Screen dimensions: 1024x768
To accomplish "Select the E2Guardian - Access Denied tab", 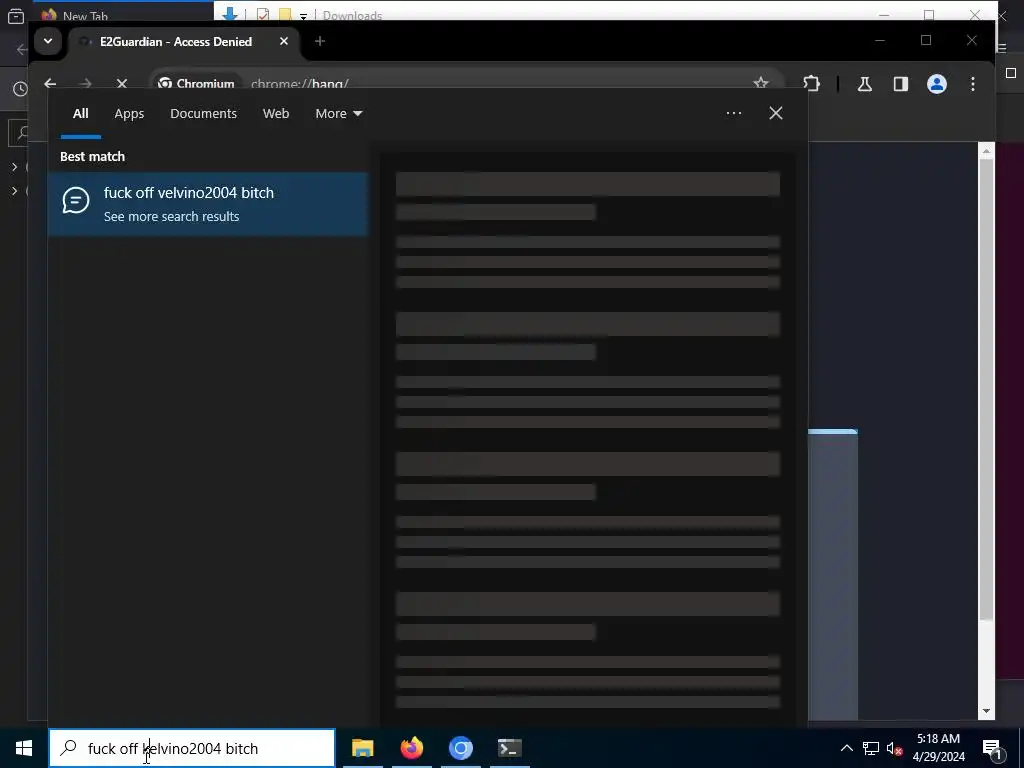I will coord(184,41).
